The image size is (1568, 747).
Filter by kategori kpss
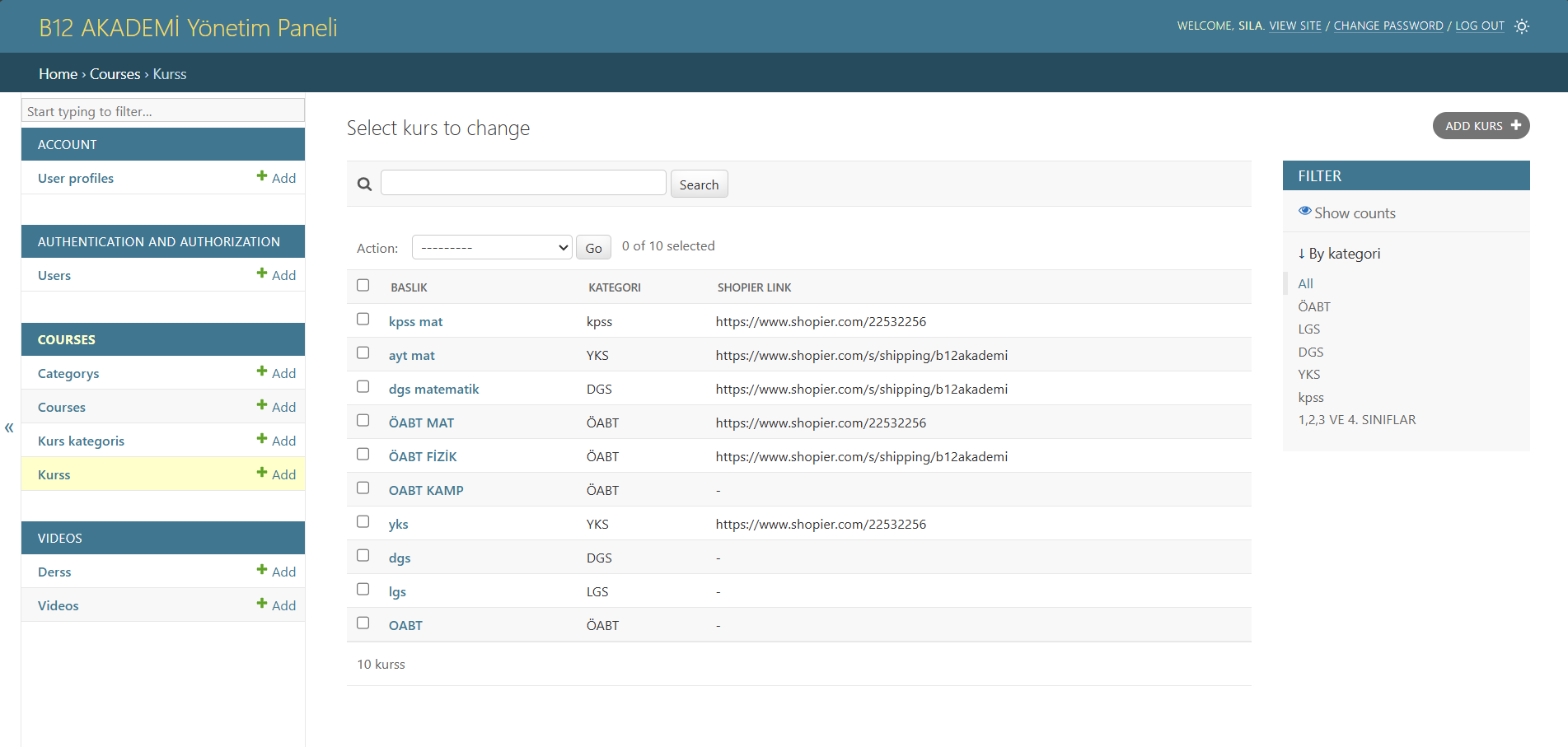point(1311,397)
